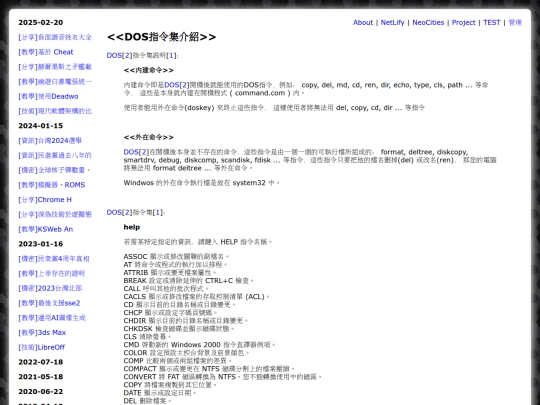Open the [機密] 全球核子彈數量 article
This screenshot has height=405, width=540.
55,170
